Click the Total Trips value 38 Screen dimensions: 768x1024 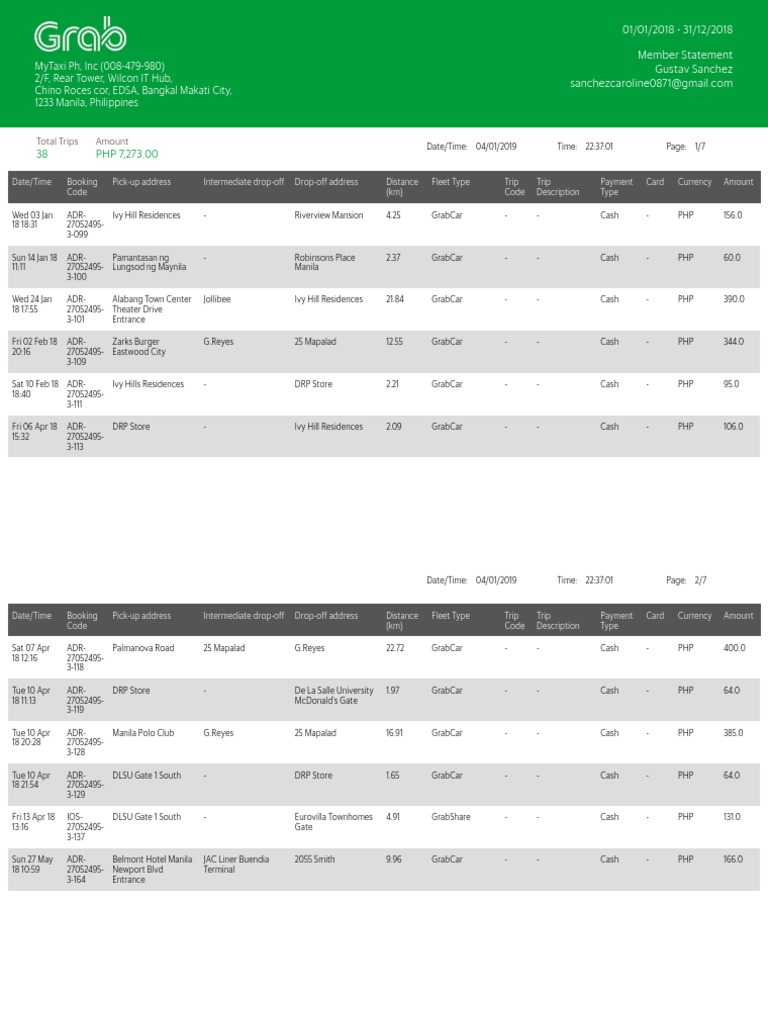42,154
